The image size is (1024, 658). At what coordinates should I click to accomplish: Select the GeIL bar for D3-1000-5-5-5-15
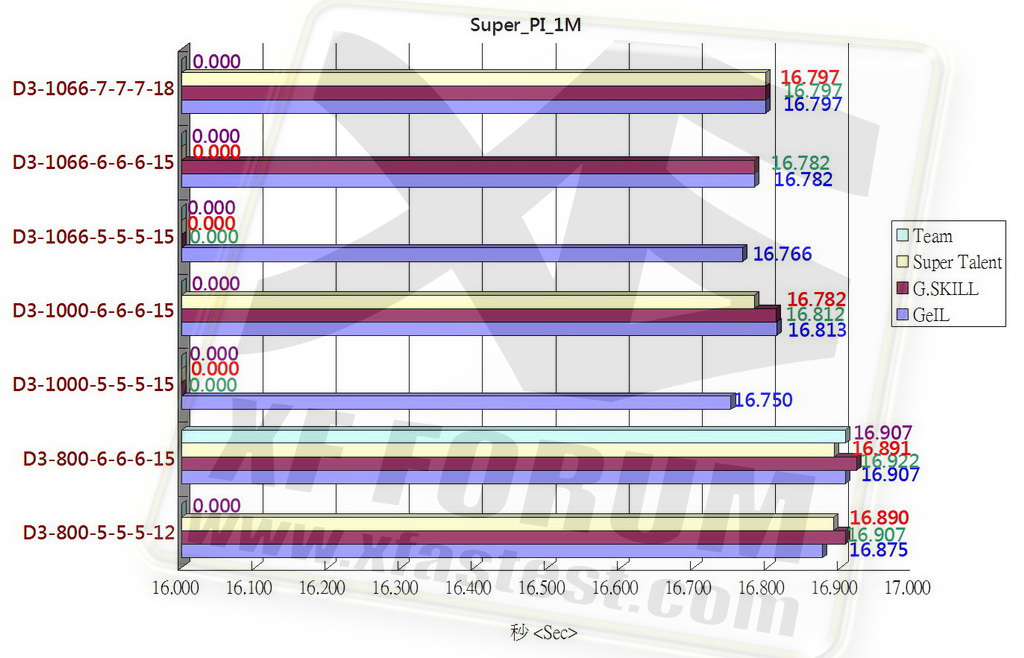457,401
